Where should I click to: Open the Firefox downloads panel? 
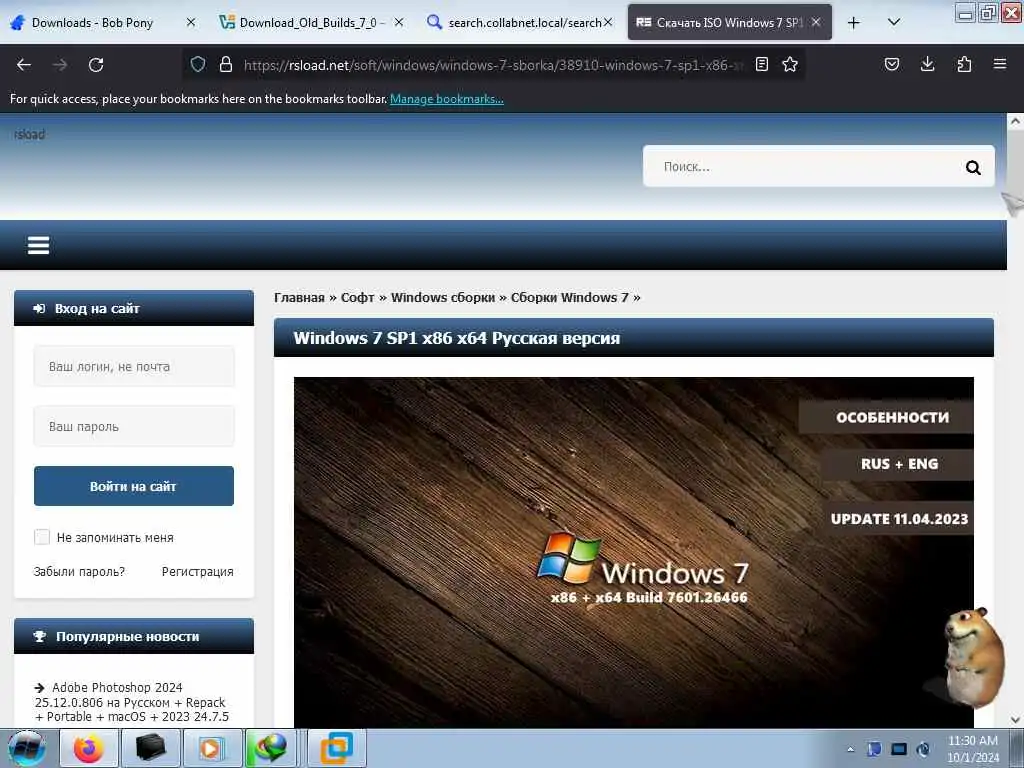(x=927, y=64)
